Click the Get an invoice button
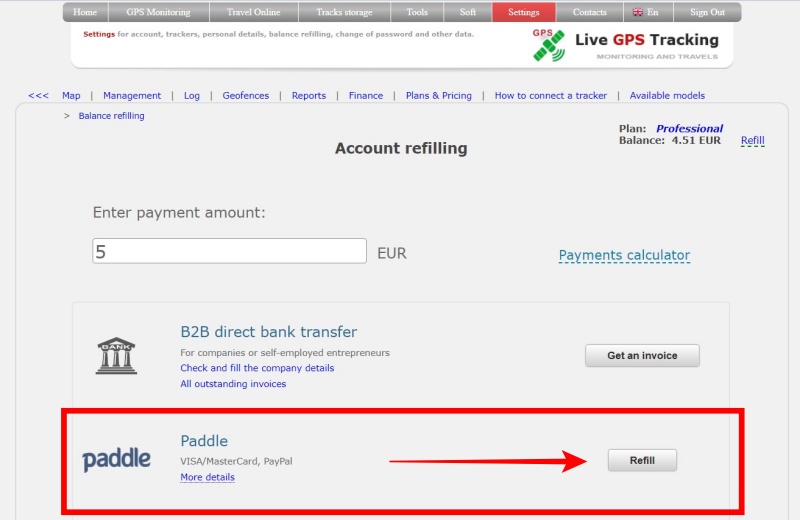Viewport: 800px width, 520px height. tap(642, 355)
